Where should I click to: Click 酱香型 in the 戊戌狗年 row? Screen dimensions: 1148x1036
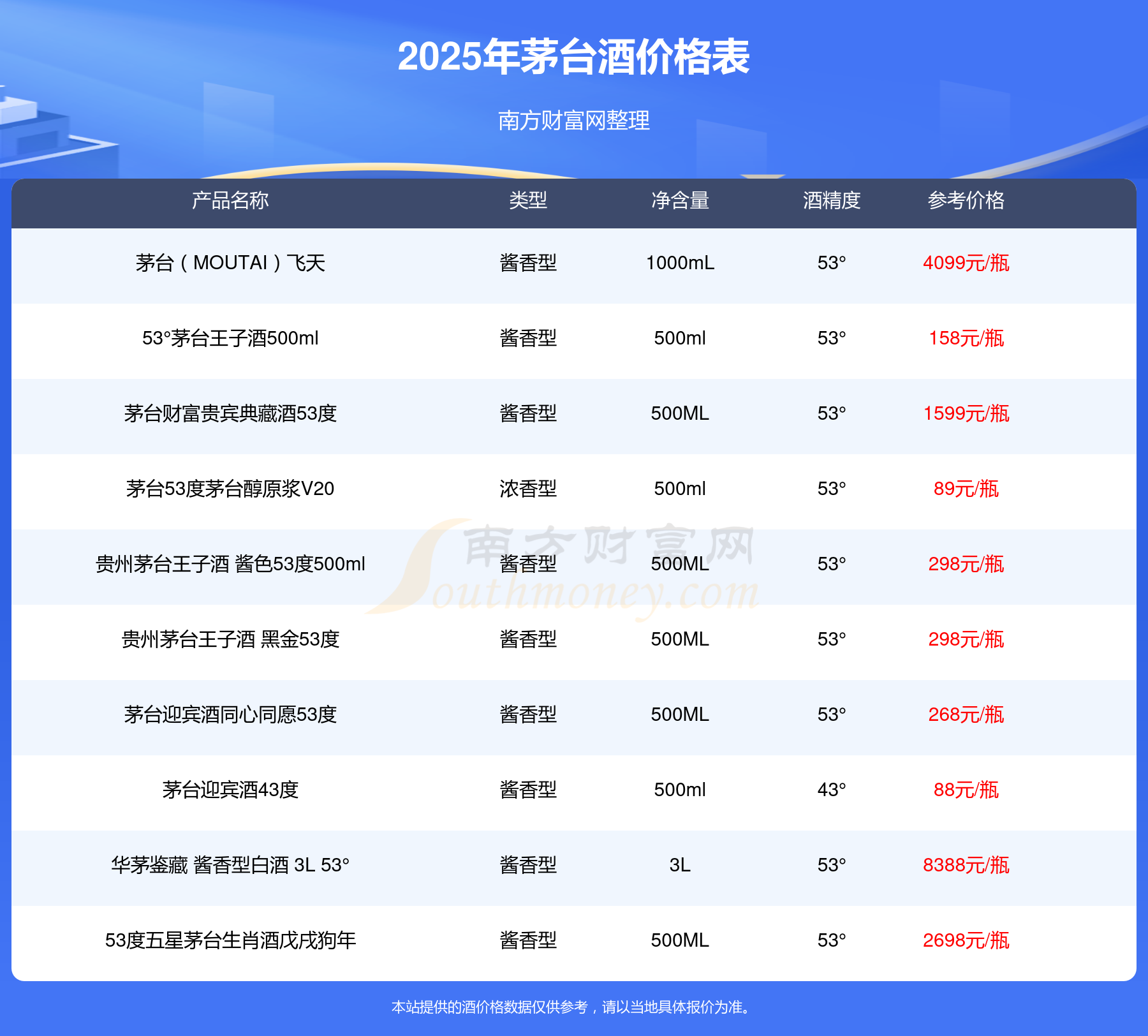tap(528, 940)
